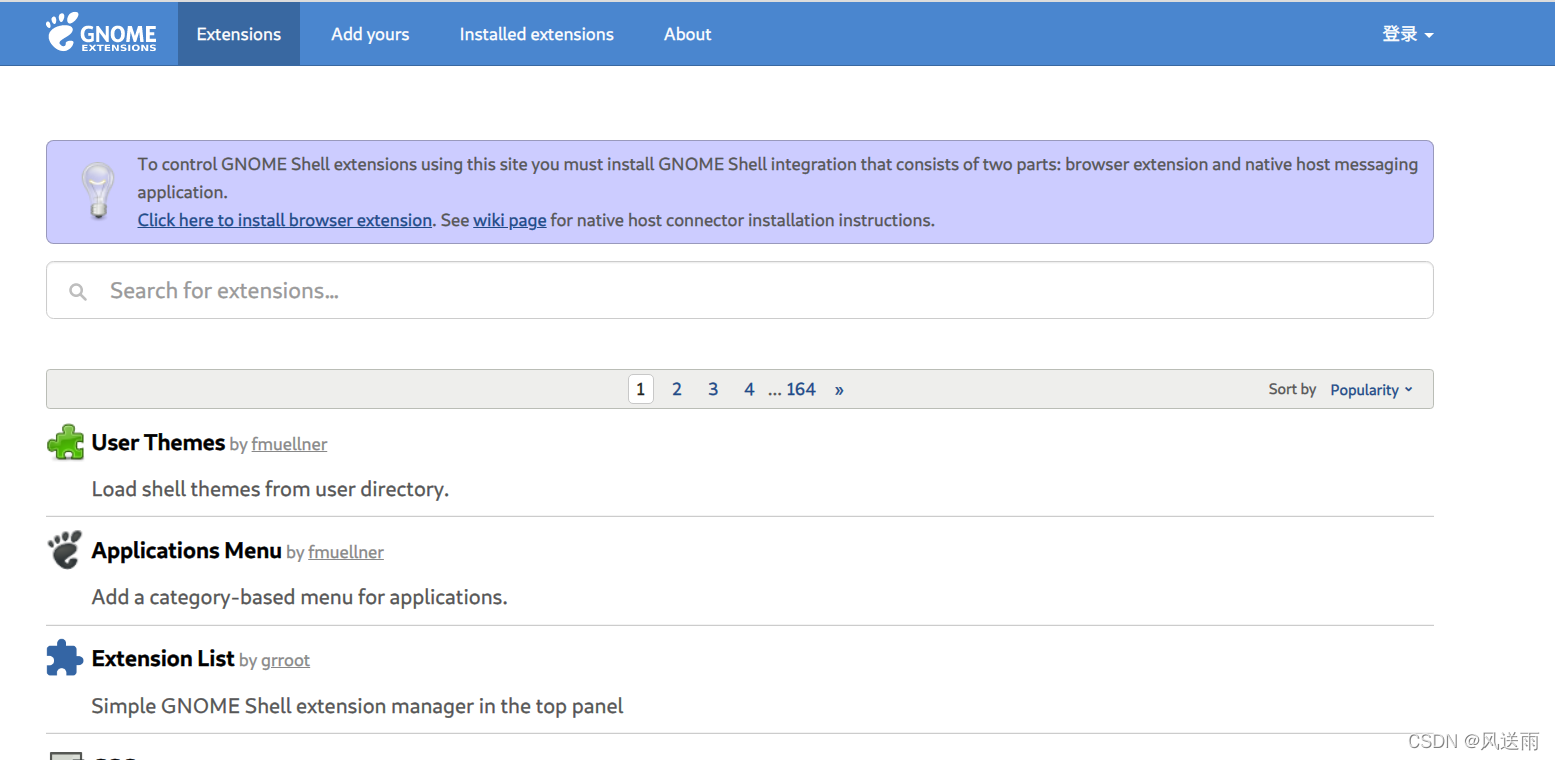Open fmuellner author link beside User Themes
Viewport: 1555px width, 760px height.
tap(289, 444)
